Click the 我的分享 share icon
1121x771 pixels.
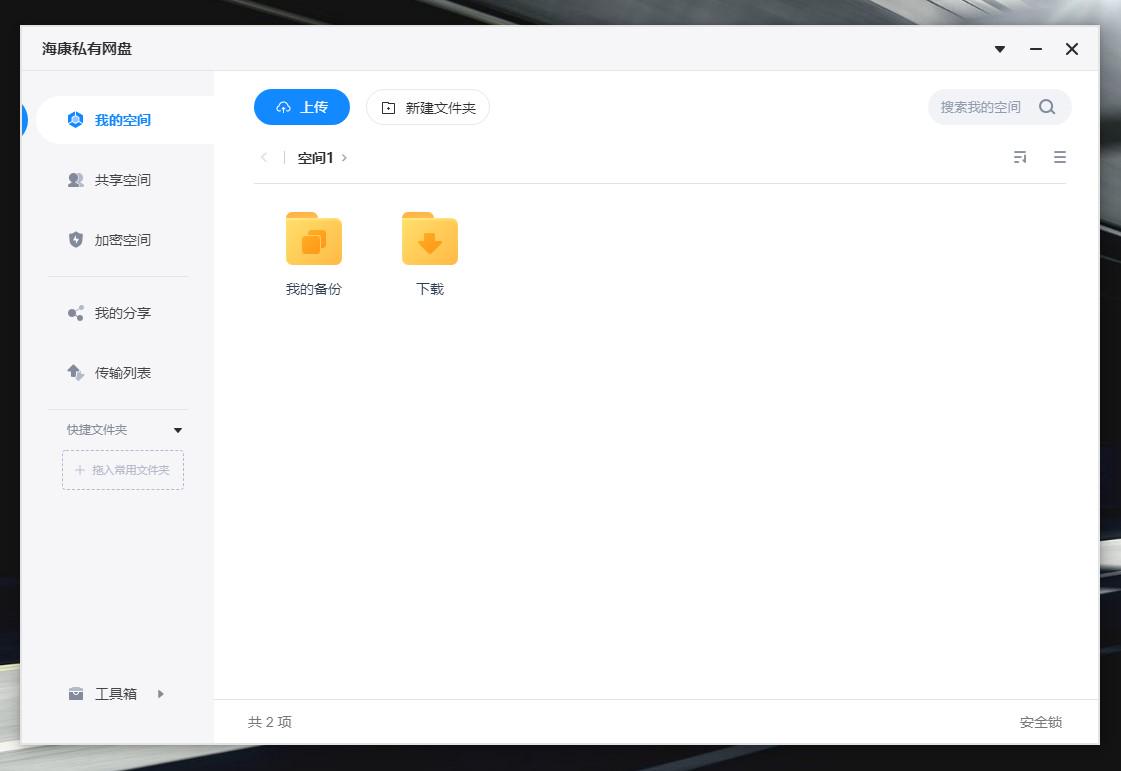point(75,312)
